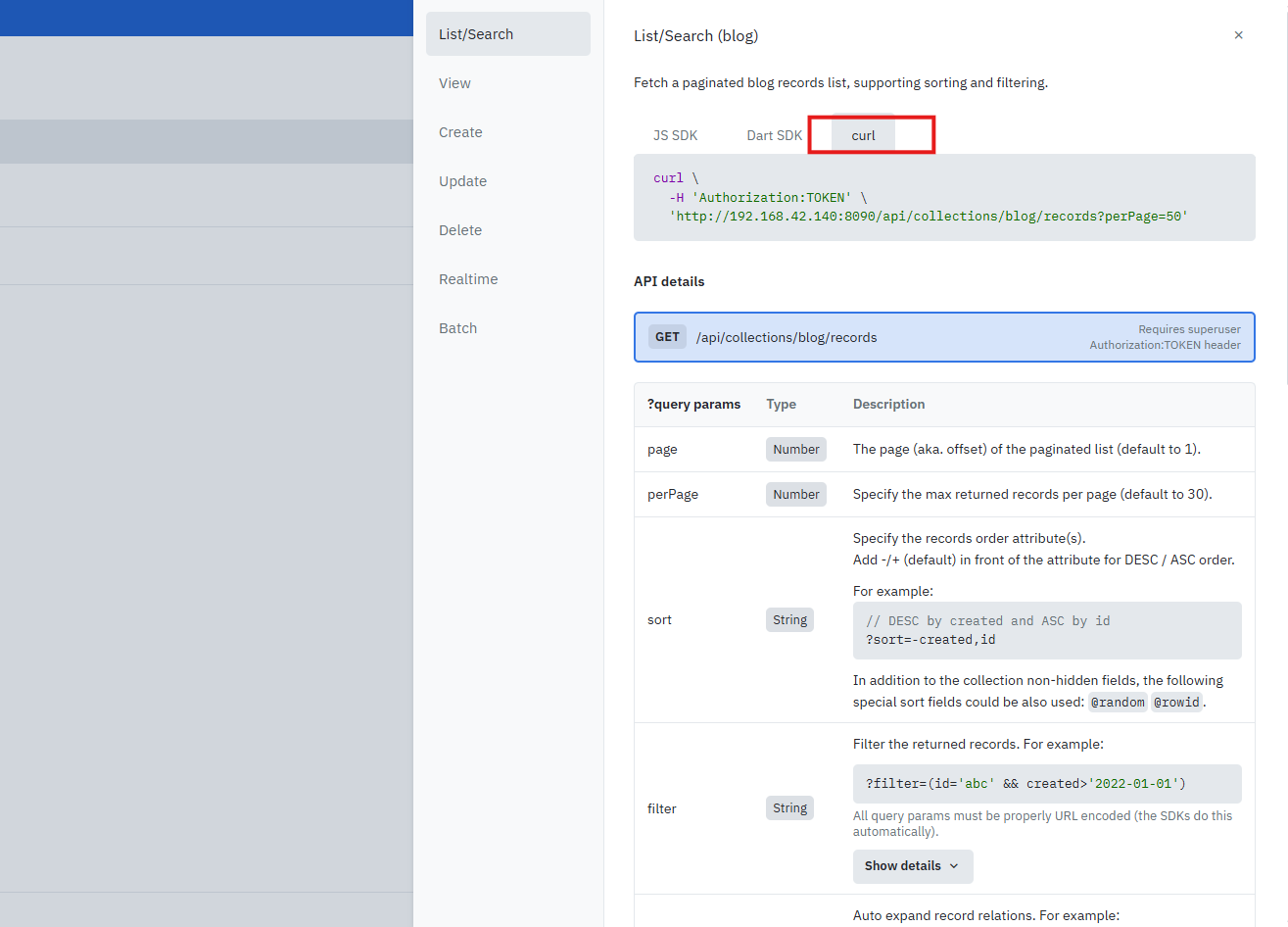The width and height of the screenshot is (1288, 927).
Task: Click the ?sort=-created,id example code
Action: pos(930,640)
